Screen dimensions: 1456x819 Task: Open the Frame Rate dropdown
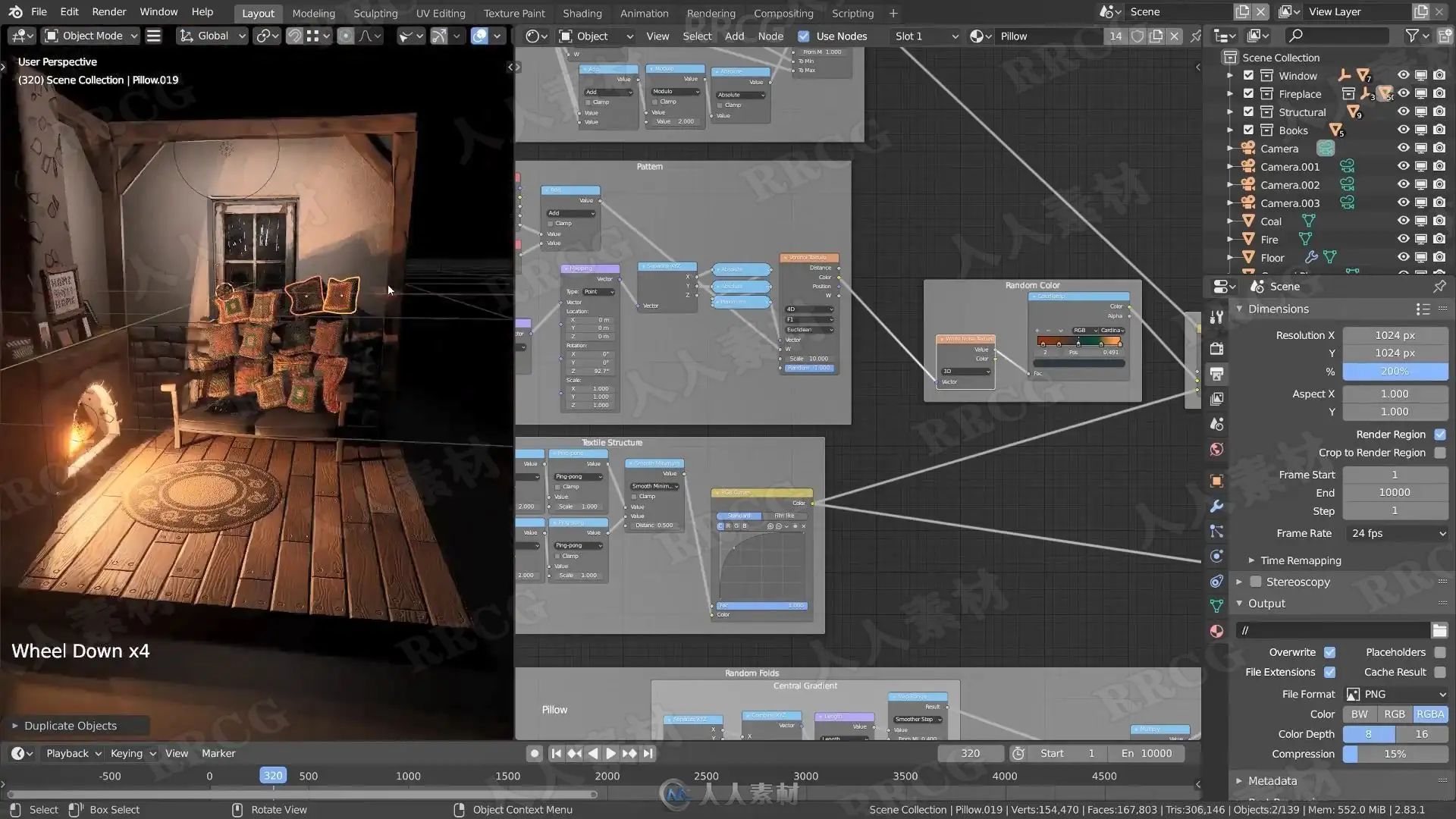[x=1395, y=533]
